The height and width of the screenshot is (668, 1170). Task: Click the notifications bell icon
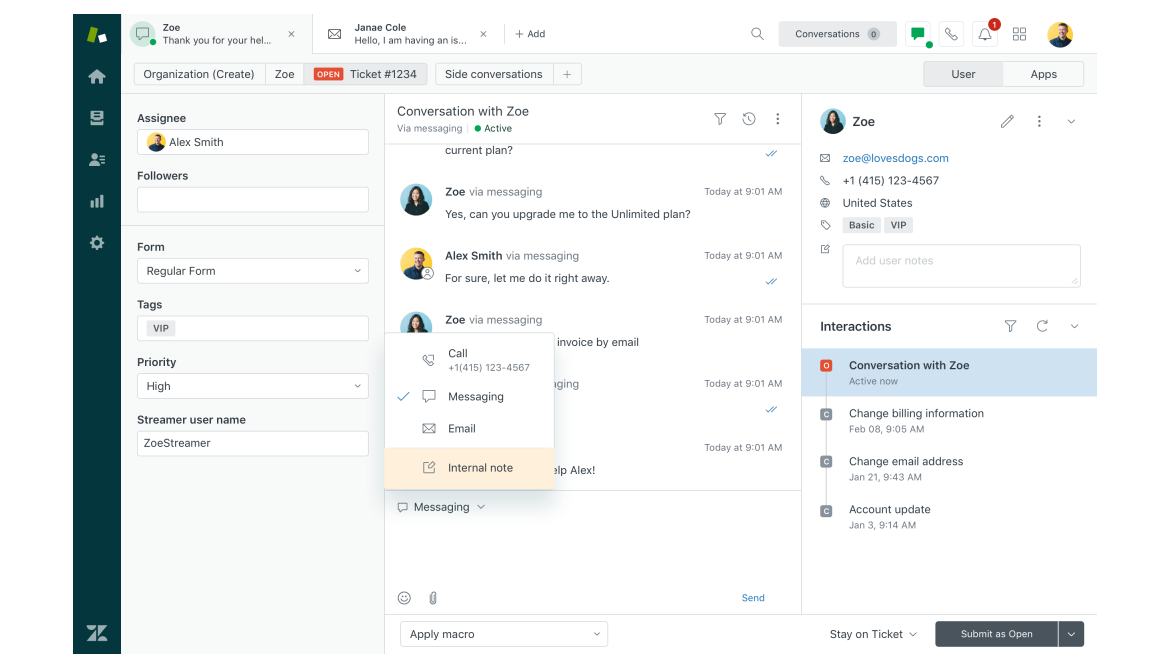[x=985, y=34]
